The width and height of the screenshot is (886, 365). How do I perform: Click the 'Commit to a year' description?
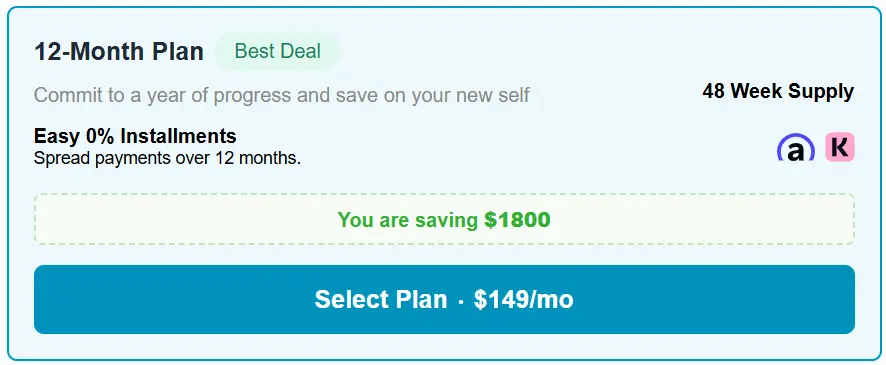coord(281,95)
